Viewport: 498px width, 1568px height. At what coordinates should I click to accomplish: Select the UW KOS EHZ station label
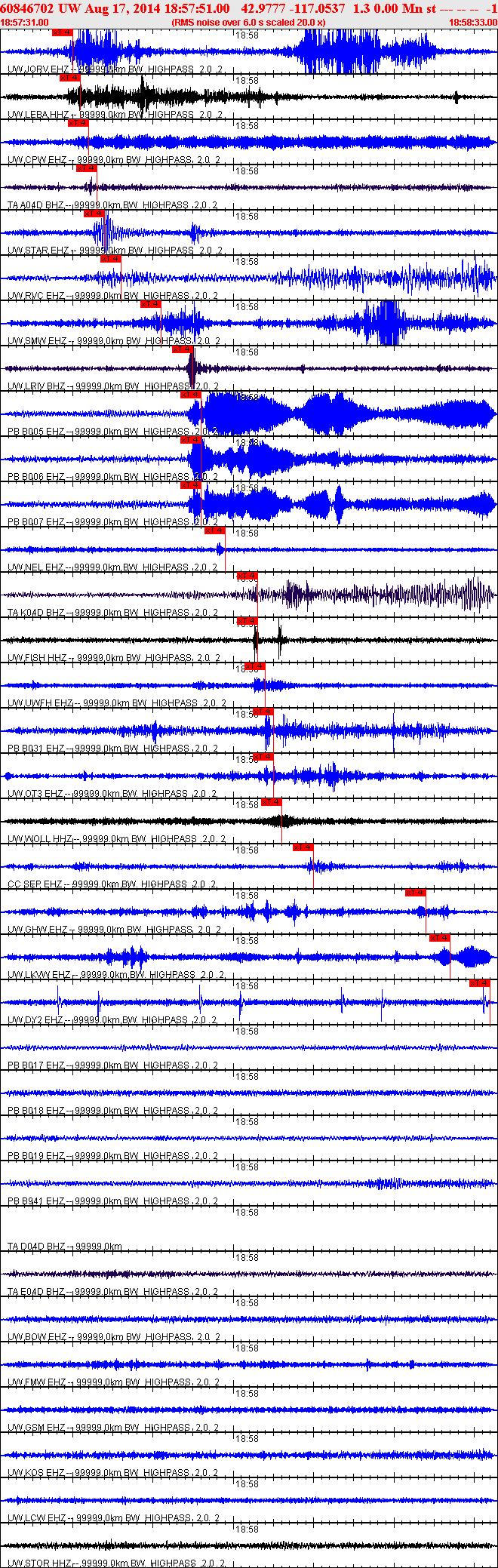pos(36,1473)
